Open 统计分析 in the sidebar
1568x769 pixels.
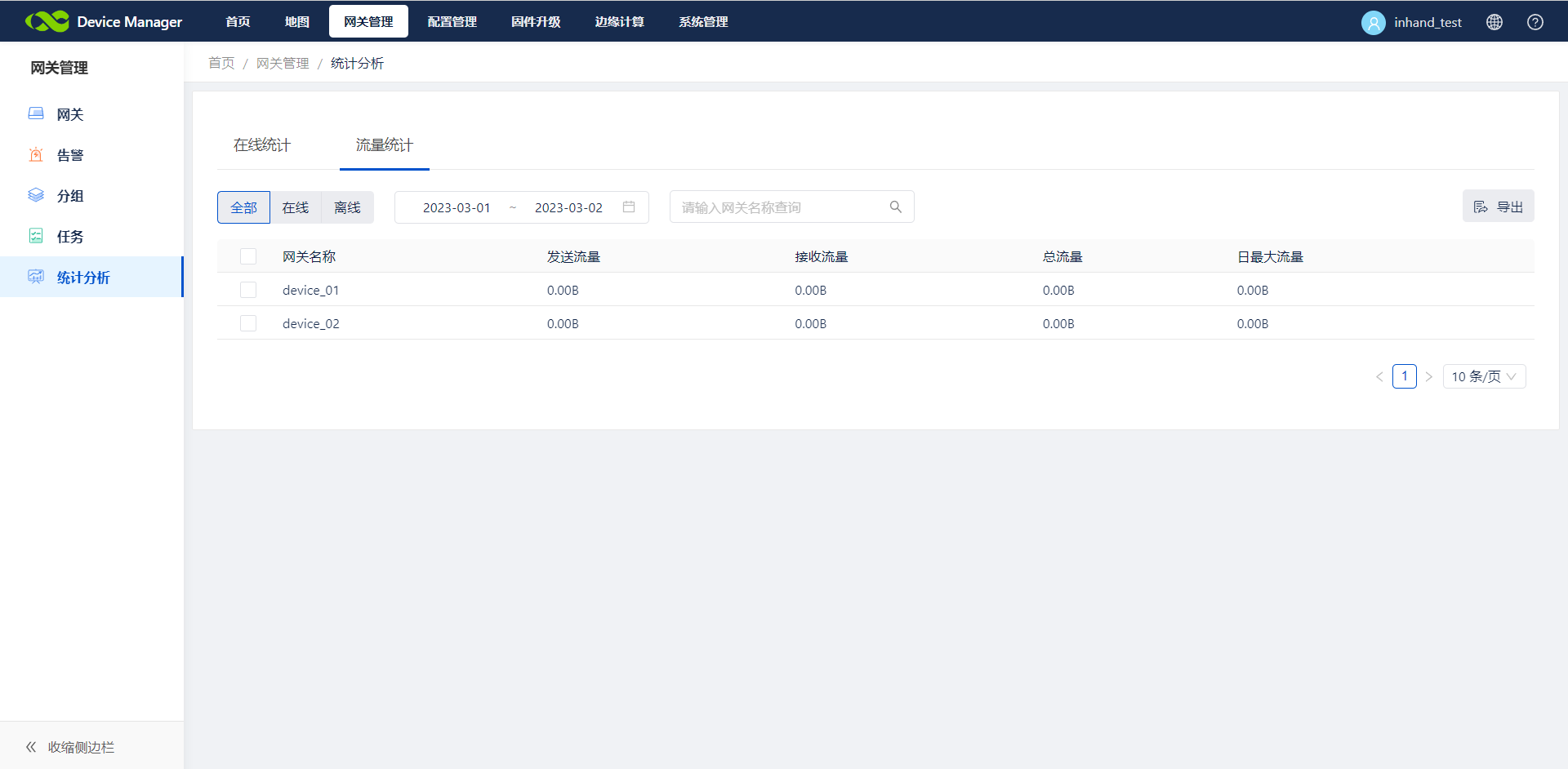[91, 277]
